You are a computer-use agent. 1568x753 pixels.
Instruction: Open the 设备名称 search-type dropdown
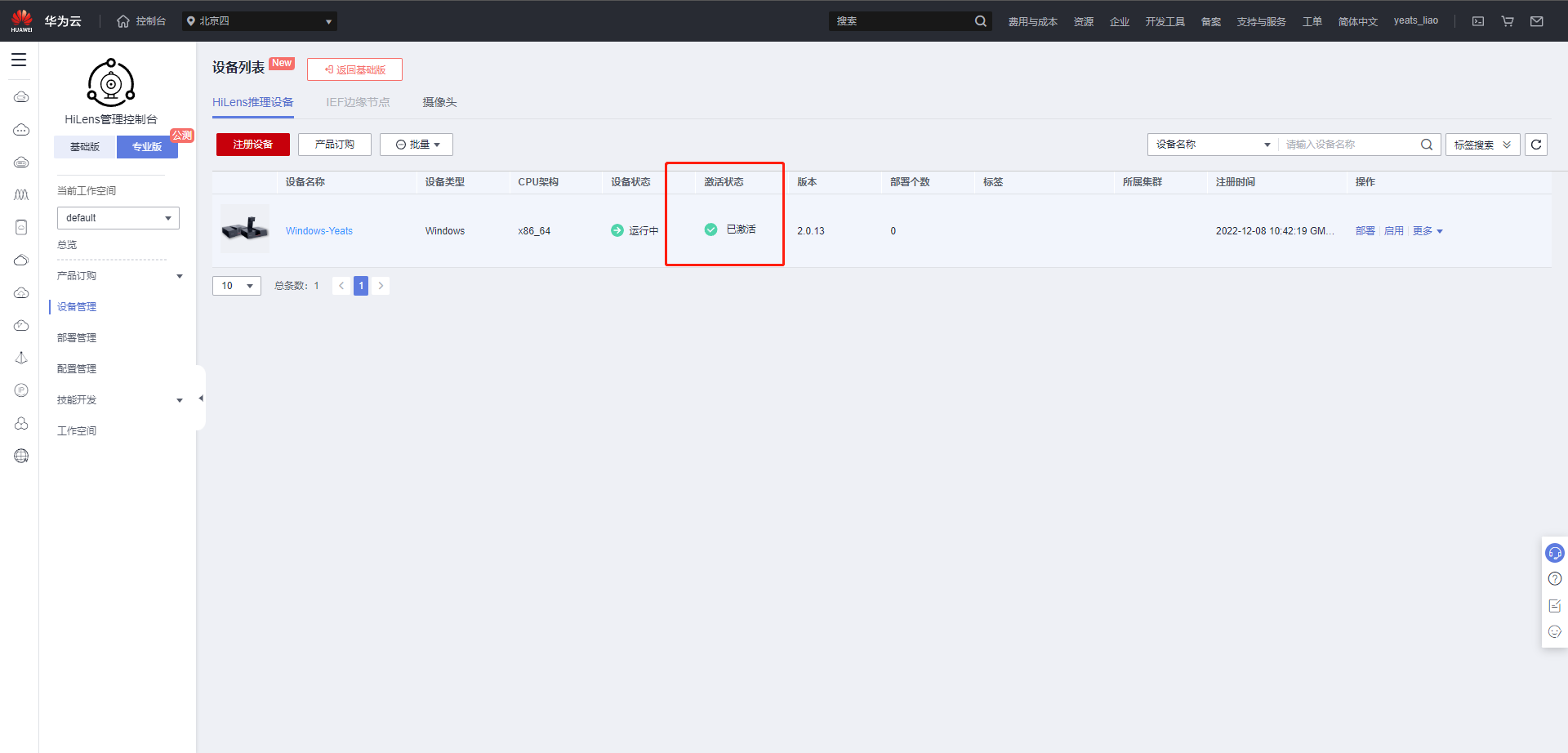(1213, 145)
